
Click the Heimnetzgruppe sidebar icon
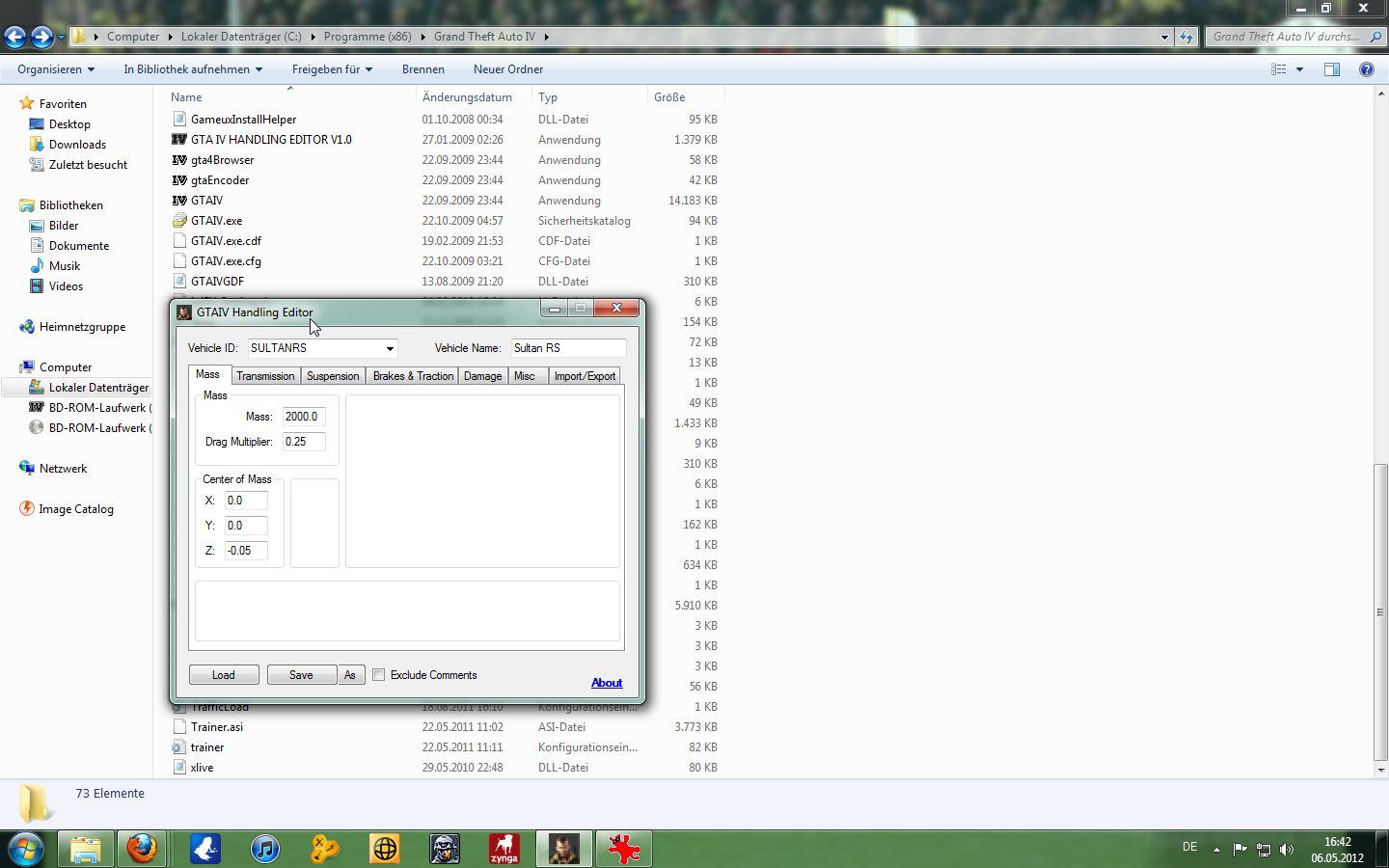pyautogui.click(x=27, y=327)
